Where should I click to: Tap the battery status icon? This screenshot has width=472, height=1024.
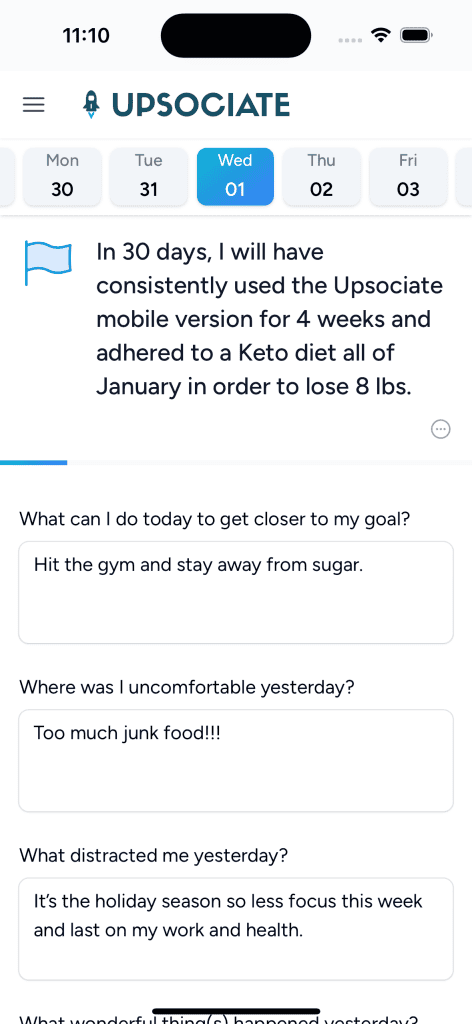pyautogui.click(x=417, y=35)
